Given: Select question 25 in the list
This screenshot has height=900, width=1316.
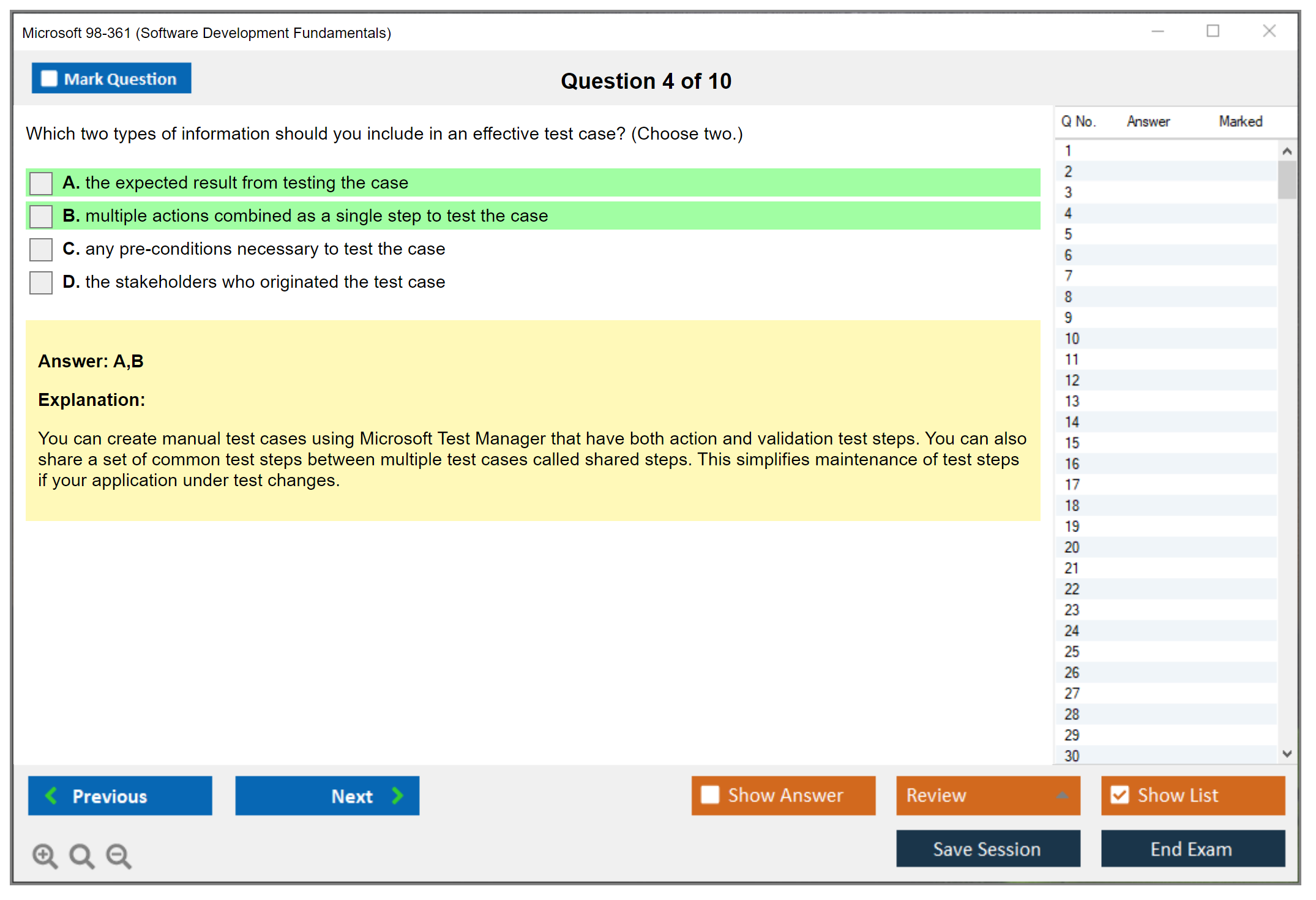Looking at the screenshot, I should click(x=1072, y=651).
